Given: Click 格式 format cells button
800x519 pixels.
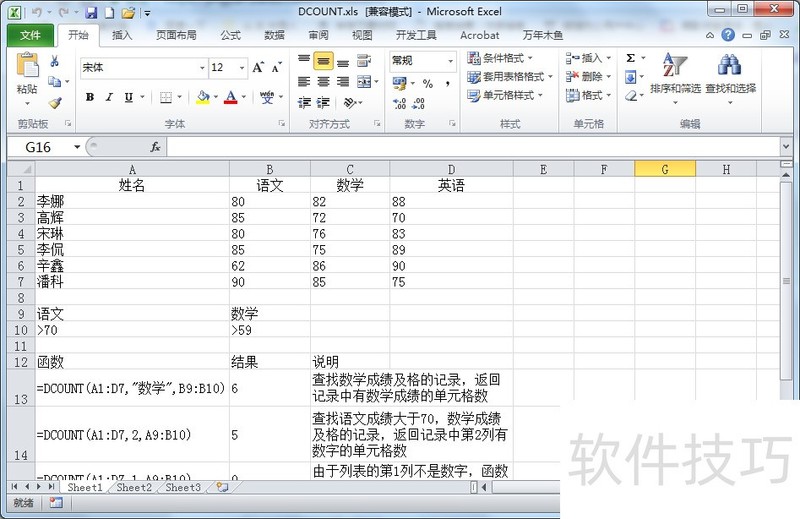Looking at the screenshot, I should coord(588,95).
